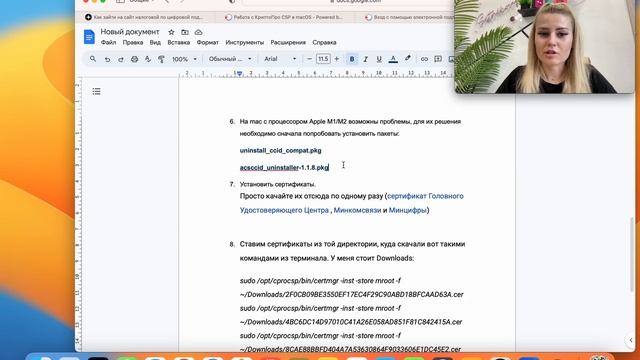The height and width of the screenshot is (360, 640).
Task: Toggle italic formatting
Action: 365,59
